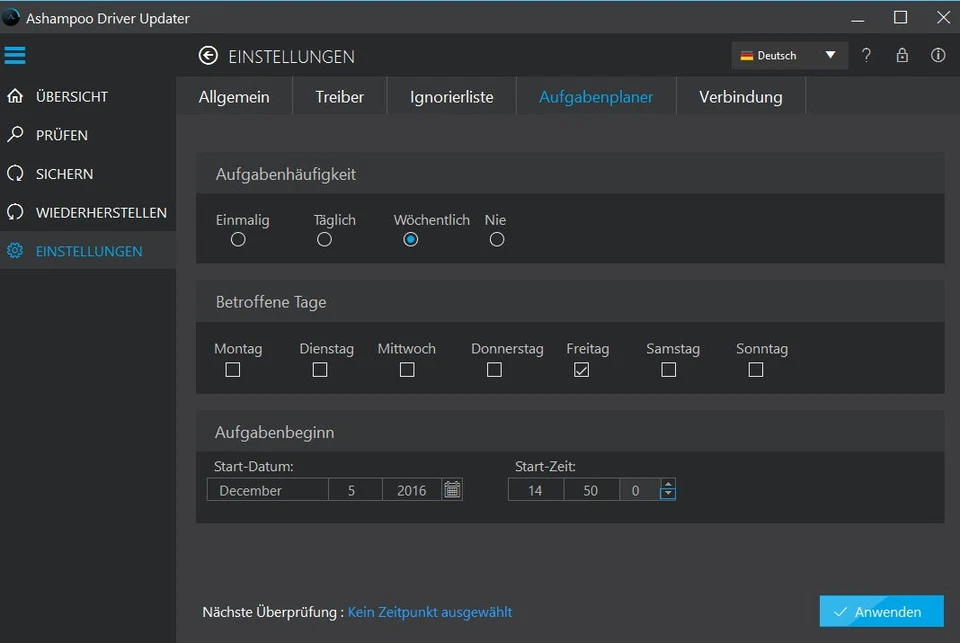Viewport: 960px width, 643px height.
Task: Switch to the Treiber tab
Action: point(340,97)
